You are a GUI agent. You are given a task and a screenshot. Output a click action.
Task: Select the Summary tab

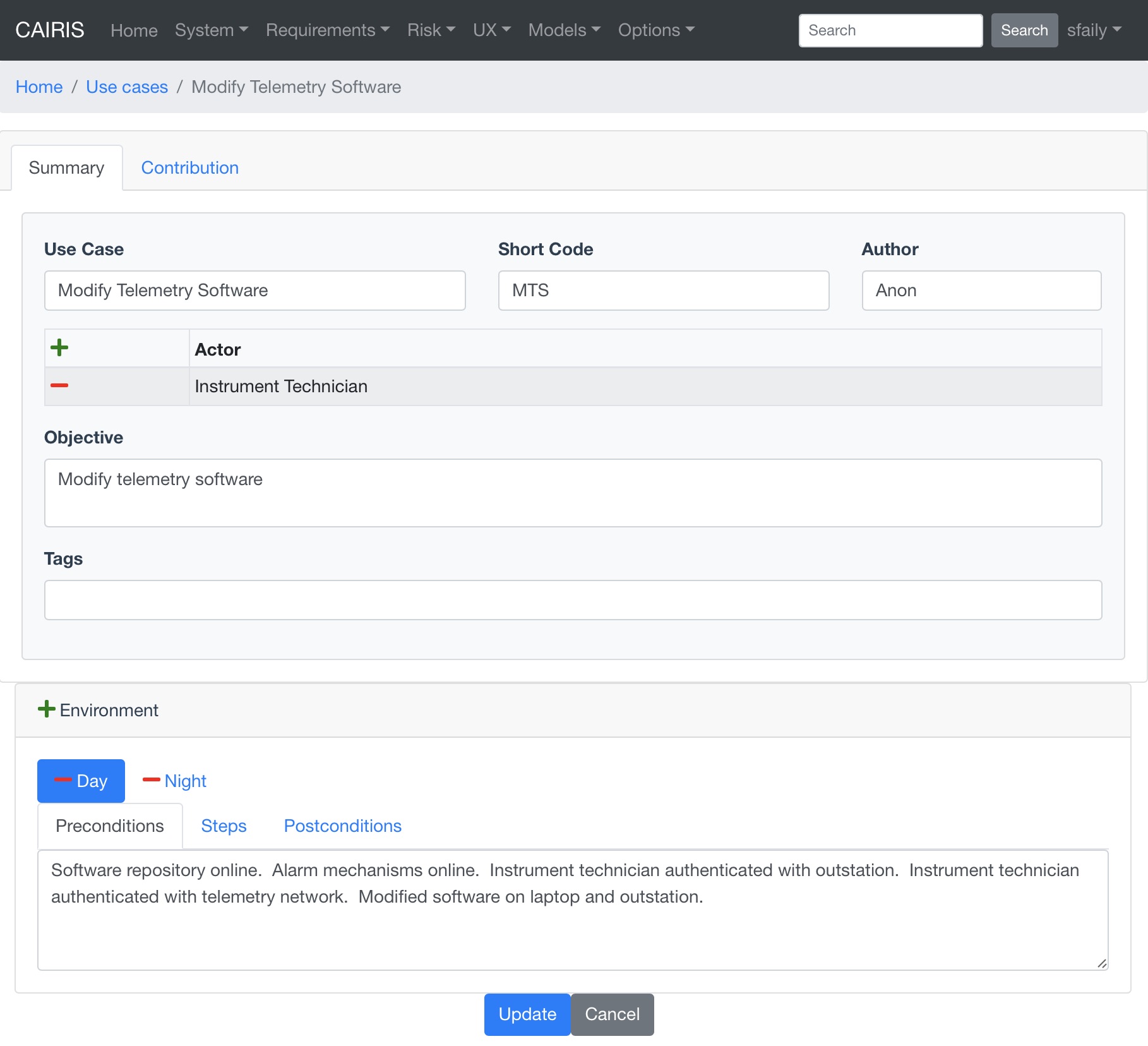click(x=66, y=167)
